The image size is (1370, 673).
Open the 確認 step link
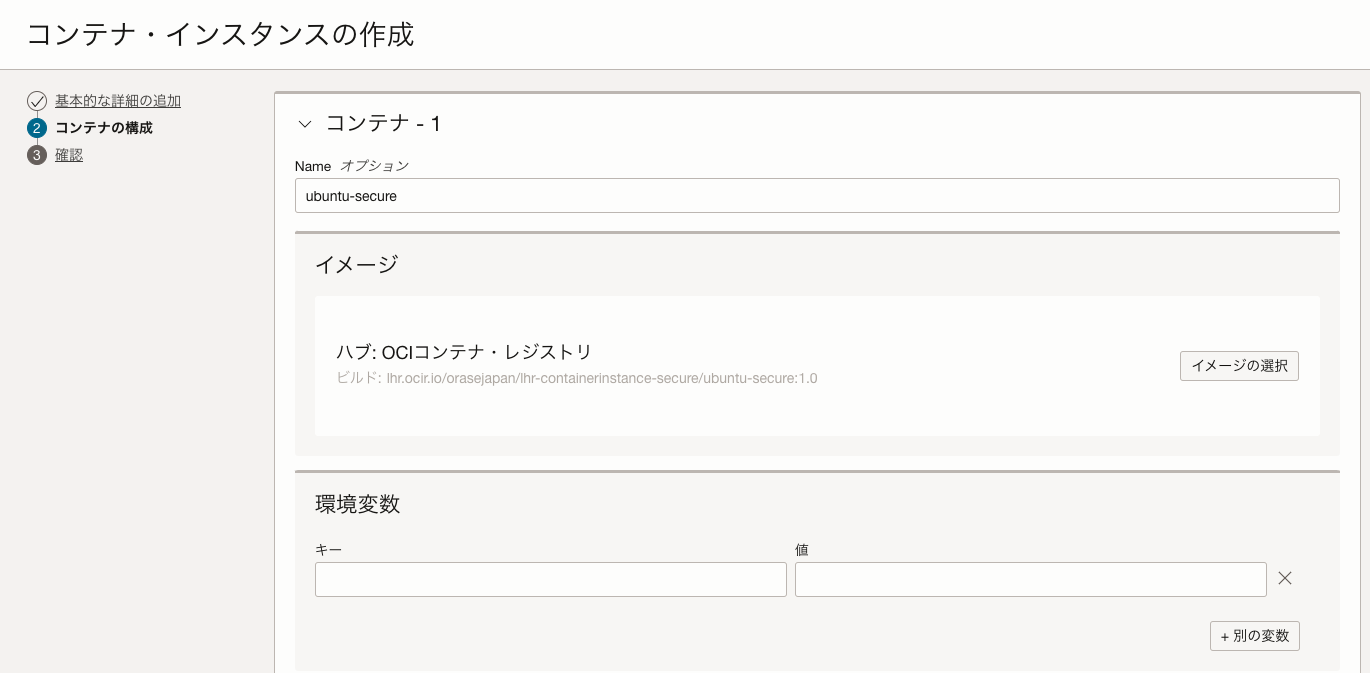(69, 155)
